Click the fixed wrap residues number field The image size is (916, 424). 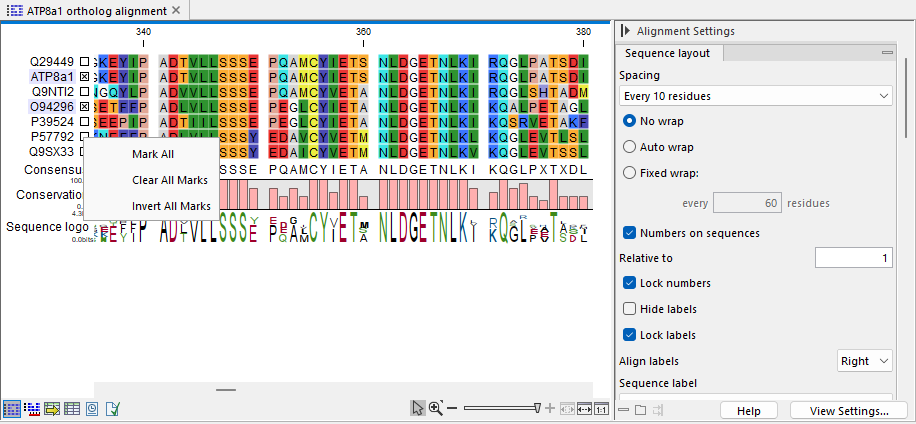(x=747, y=203)
